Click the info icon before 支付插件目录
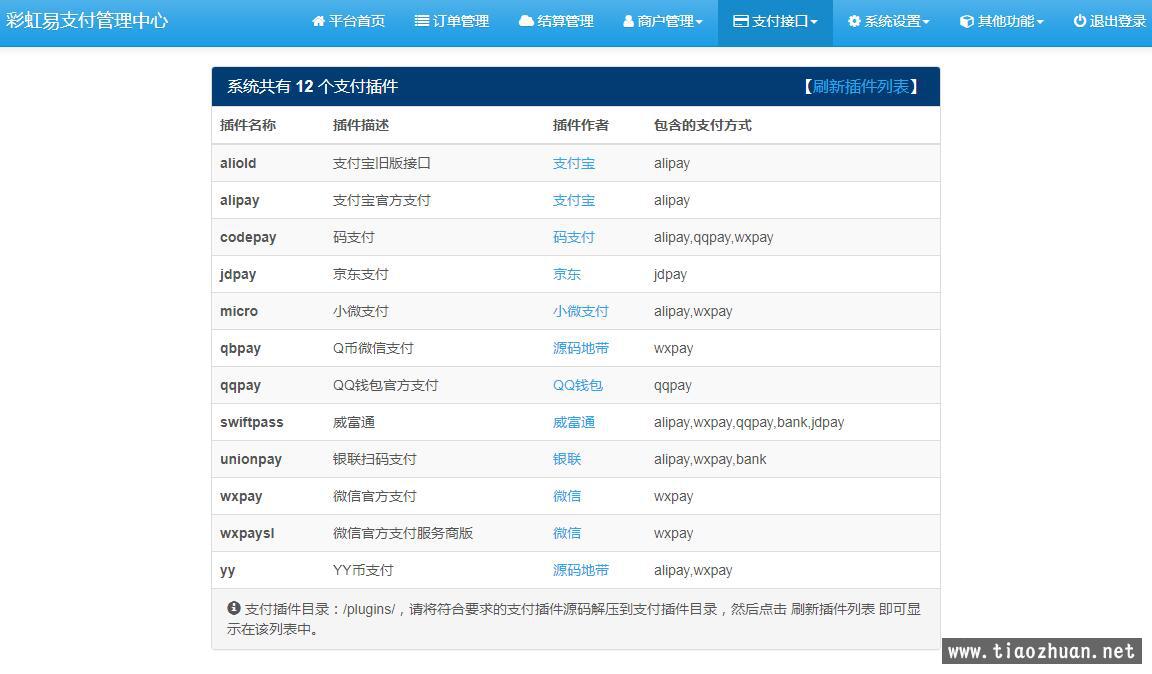This screenshot has height=674, width=1152. [234, 608]
